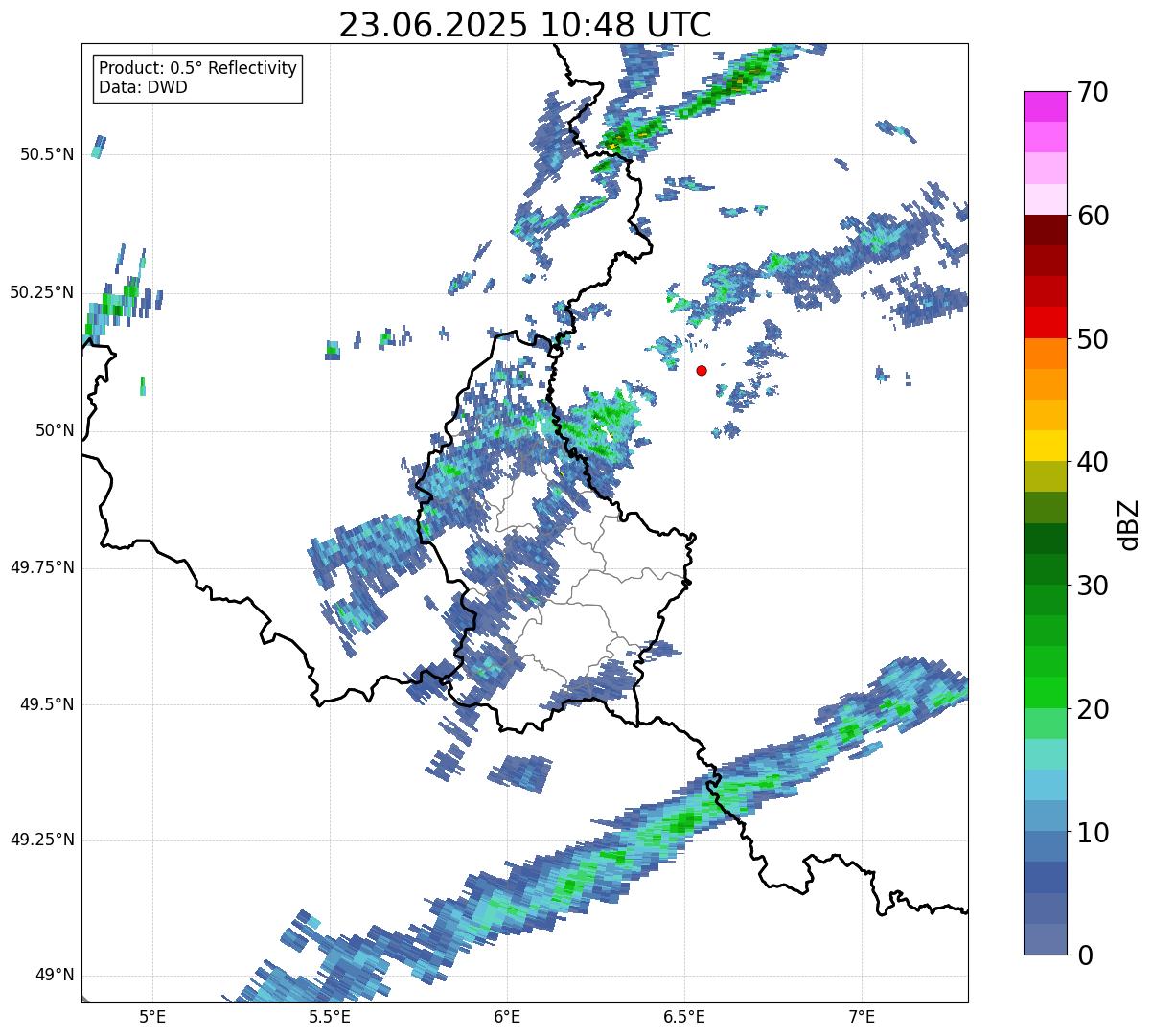Click the 50.5°N latitude label
The width and height of the screenshot is (1152, 1036).
click(x=47, y=154)
